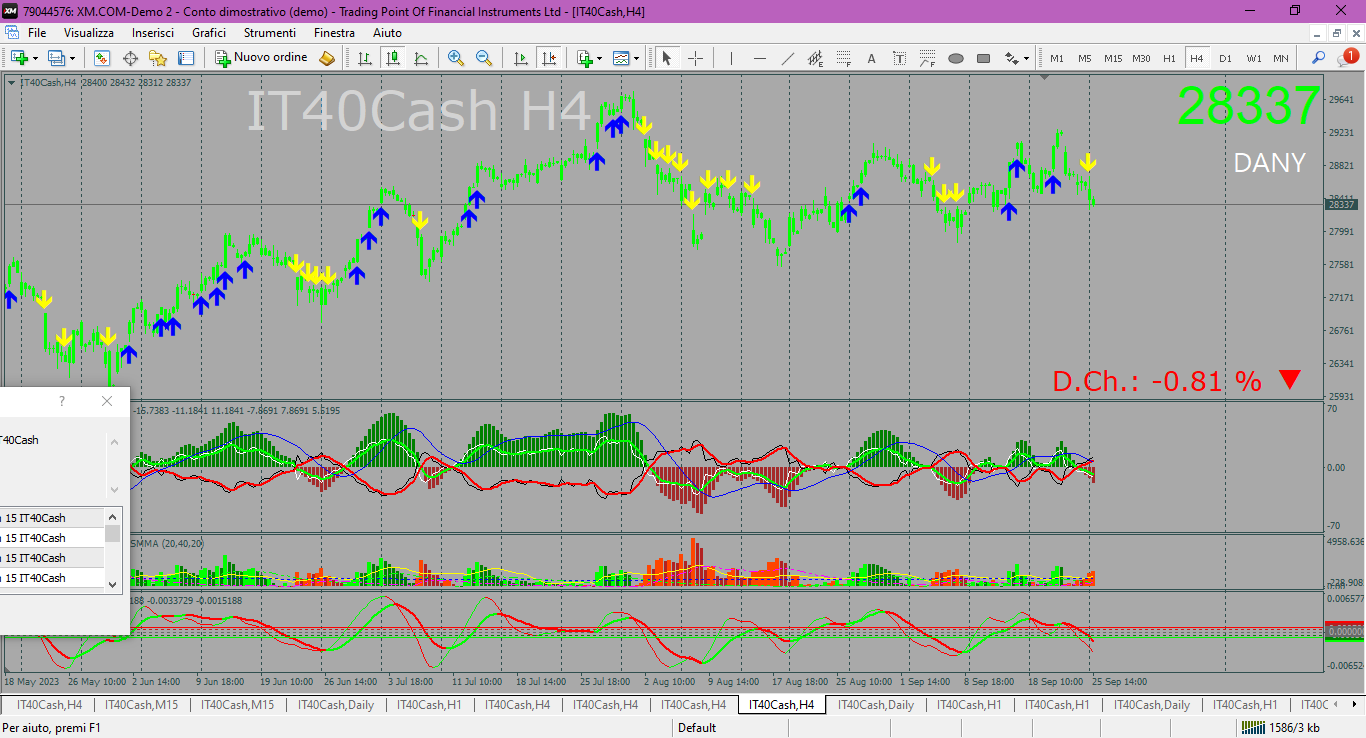Viewport: 1366px width, 738px height.
Task: Collapse the IT40Cash,H4 chart info triangle
Action: 11,82
